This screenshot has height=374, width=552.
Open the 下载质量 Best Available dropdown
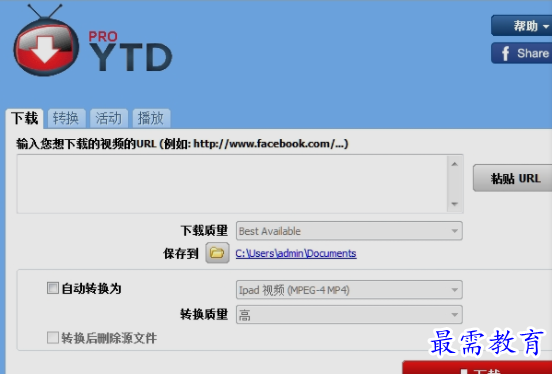click(x=349, y=231)
